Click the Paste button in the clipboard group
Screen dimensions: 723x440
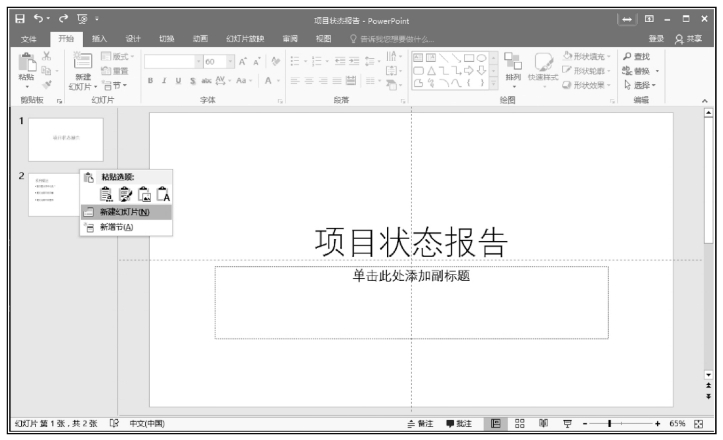pyautogui.click(x=26, y=72)
